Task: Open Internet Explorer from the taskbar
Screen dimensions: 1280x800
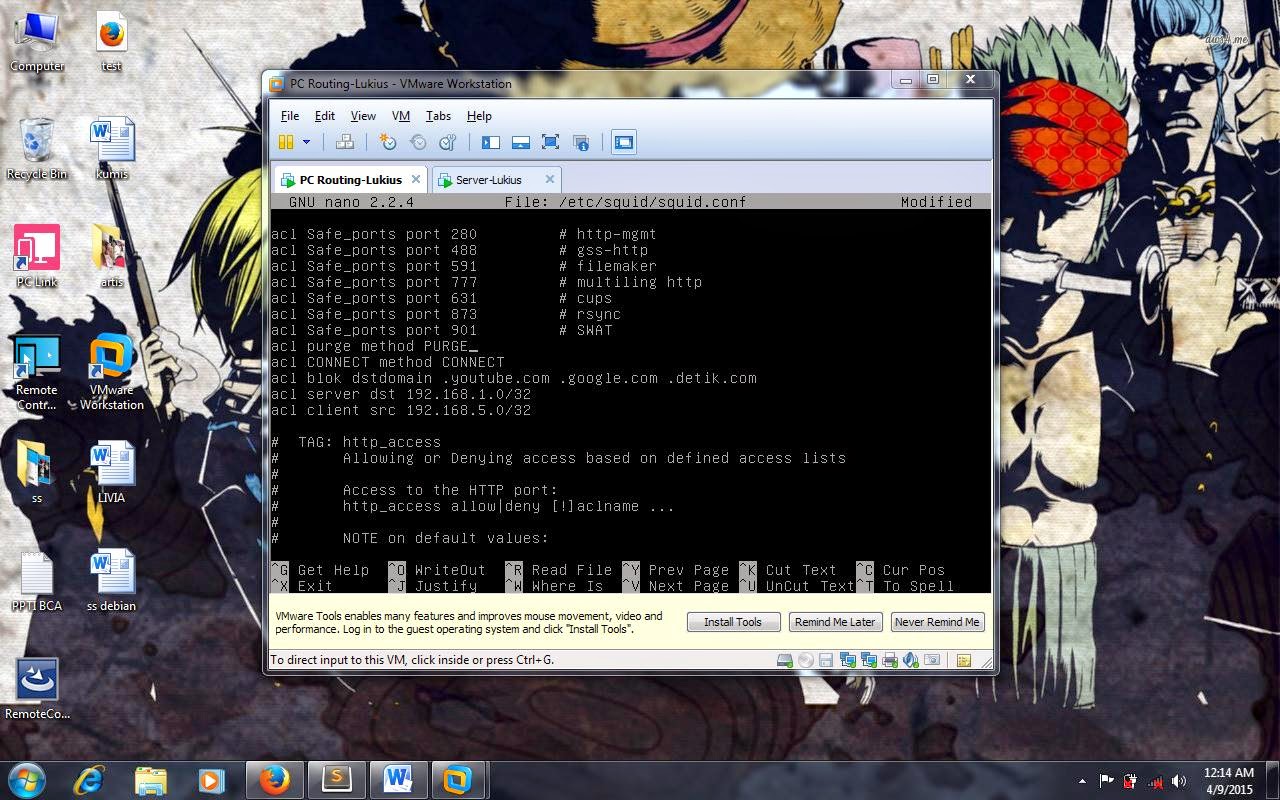Action: click(x=89, y=779)
